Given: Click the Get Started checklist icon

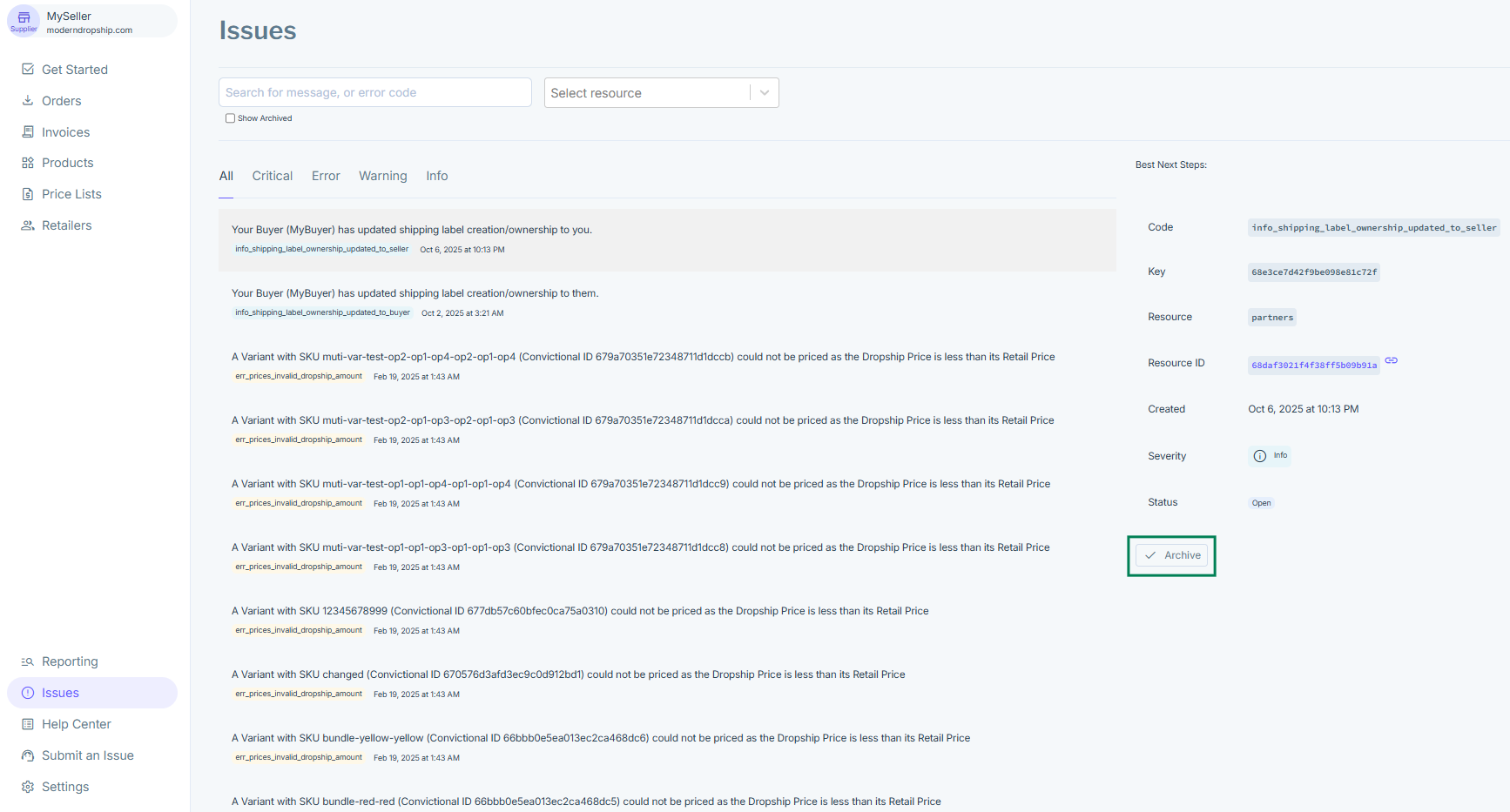Looking at the screenshot, I should 28,70.
